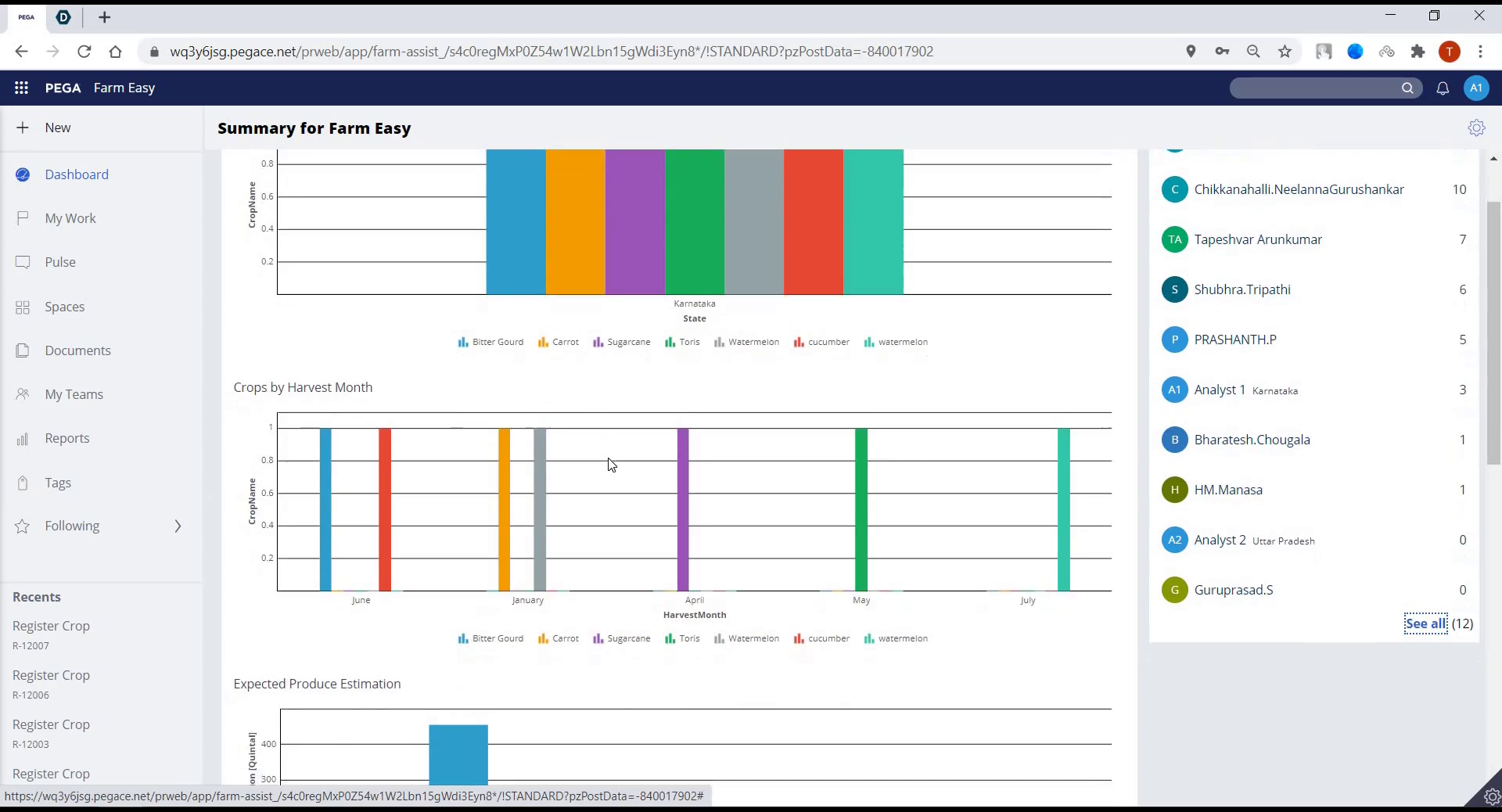Click the My Teams people icon

[23, 394]
